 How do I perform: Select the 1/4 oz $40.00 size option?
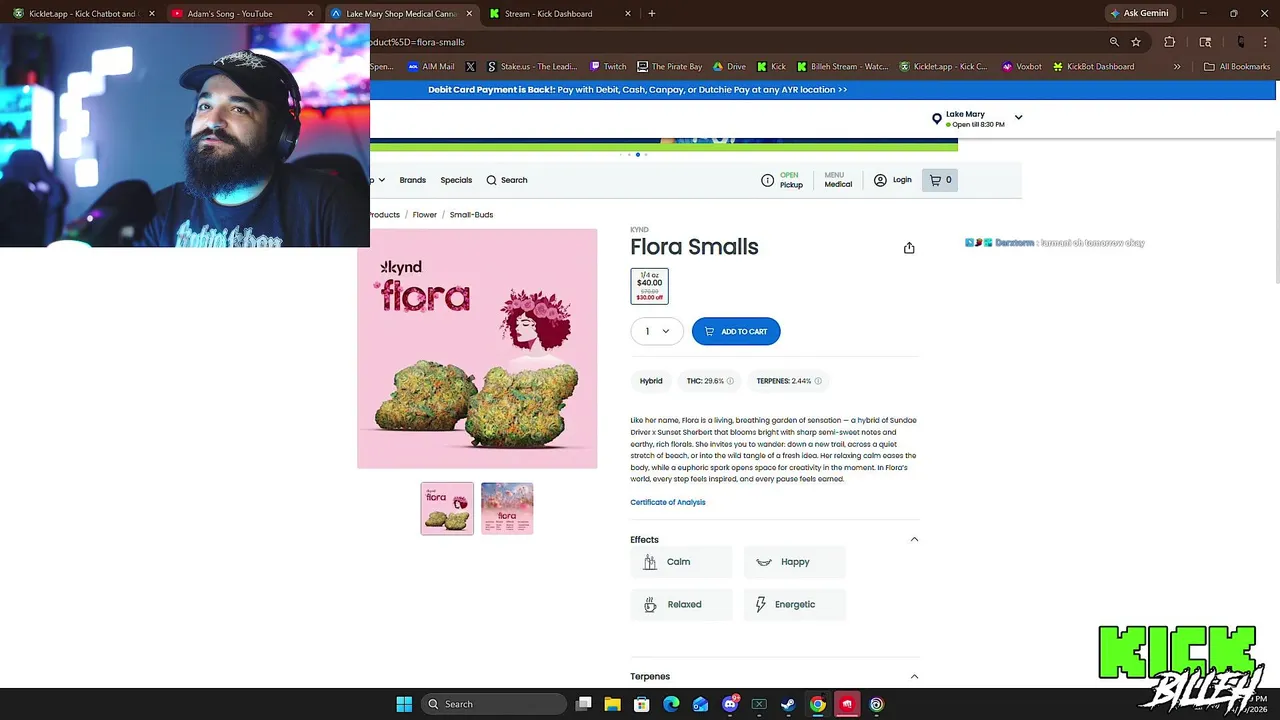tap(649, 286)
